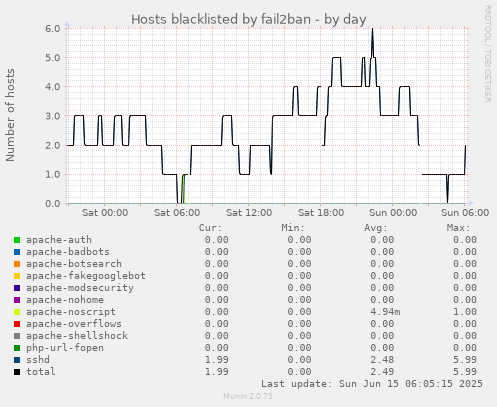Click the 3.0 y-axis value
This screenshot has height=407, width=497.
(x=53, y=116)
